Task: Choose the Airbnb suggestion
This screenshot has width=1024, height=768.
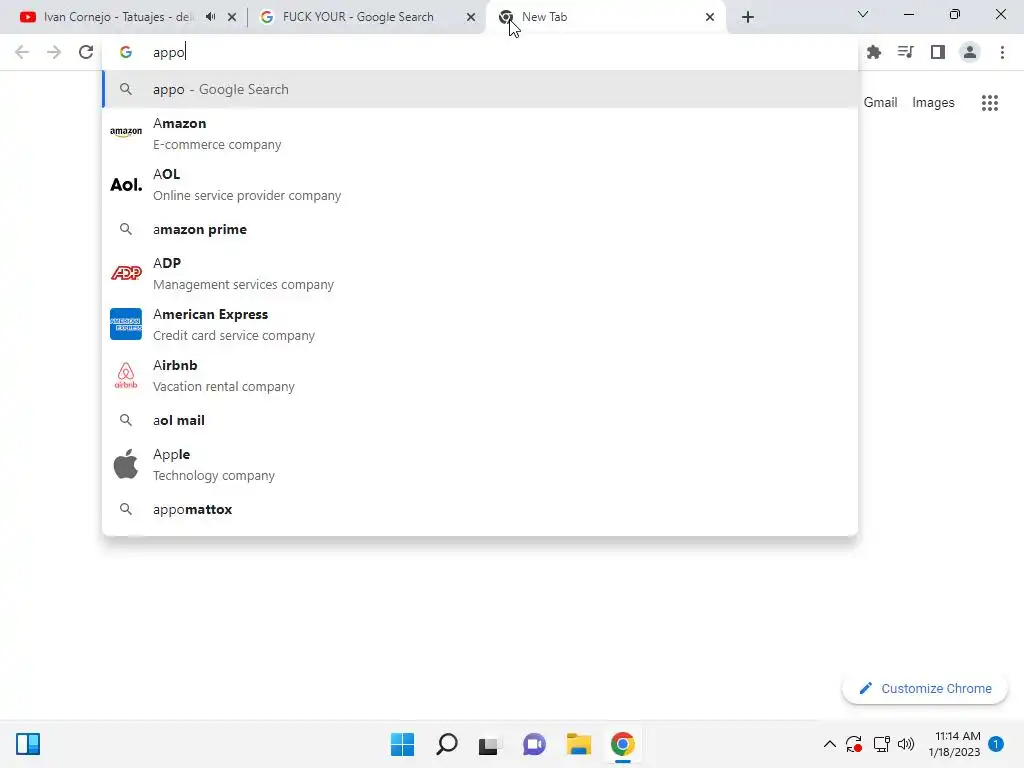Action: coord(480,376)
